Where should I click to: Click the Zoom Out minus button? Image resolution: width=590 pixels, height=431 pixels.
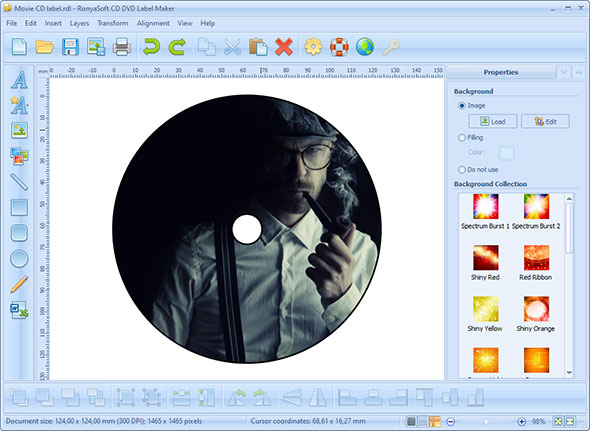pos(451,421)
